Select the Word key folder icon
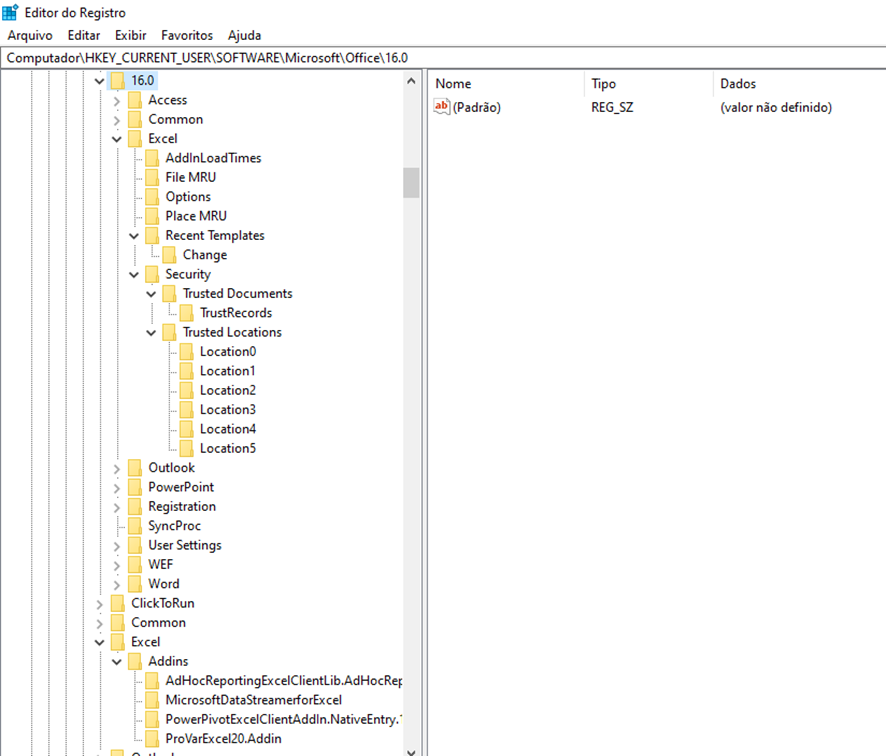Viewport: 886px width, 756px height. pyautogui.click(x=134, y=584)
